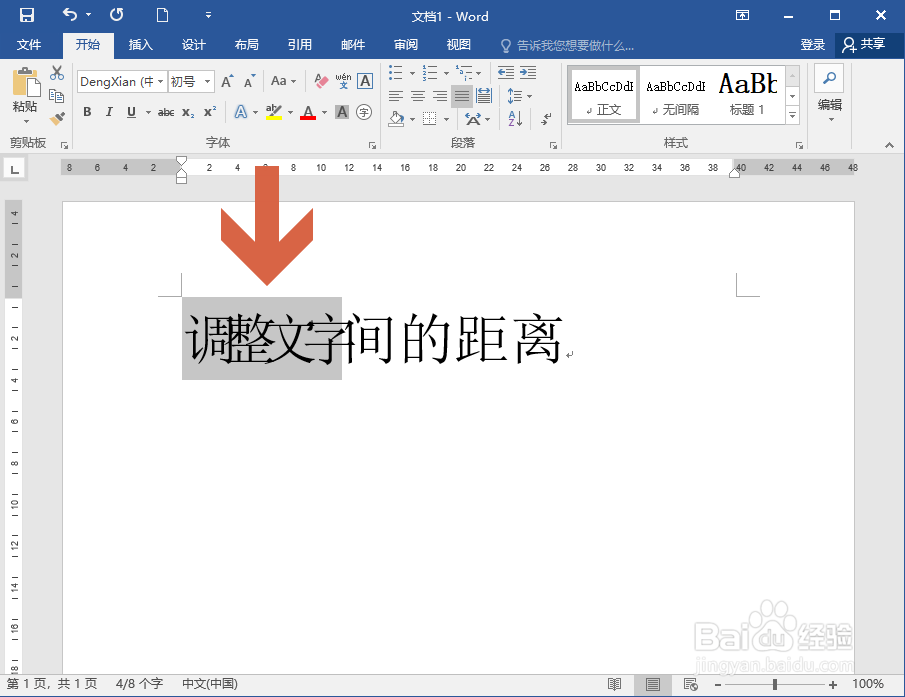Click the Subscript icon in the Font group

click(x=187, y=112)
